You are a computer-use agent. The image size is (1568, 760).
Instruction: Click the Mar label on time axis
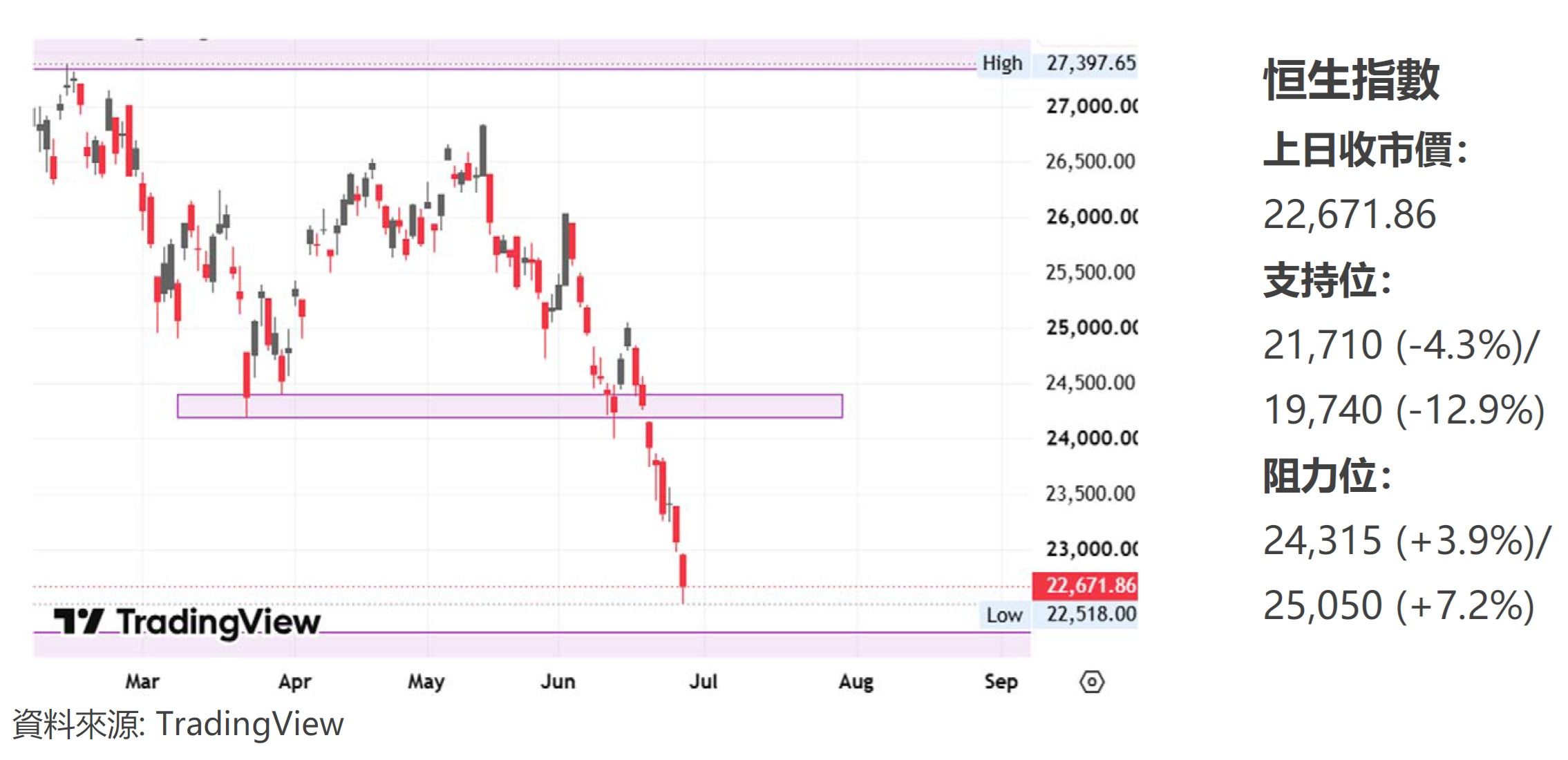click(x=142, y=682)
